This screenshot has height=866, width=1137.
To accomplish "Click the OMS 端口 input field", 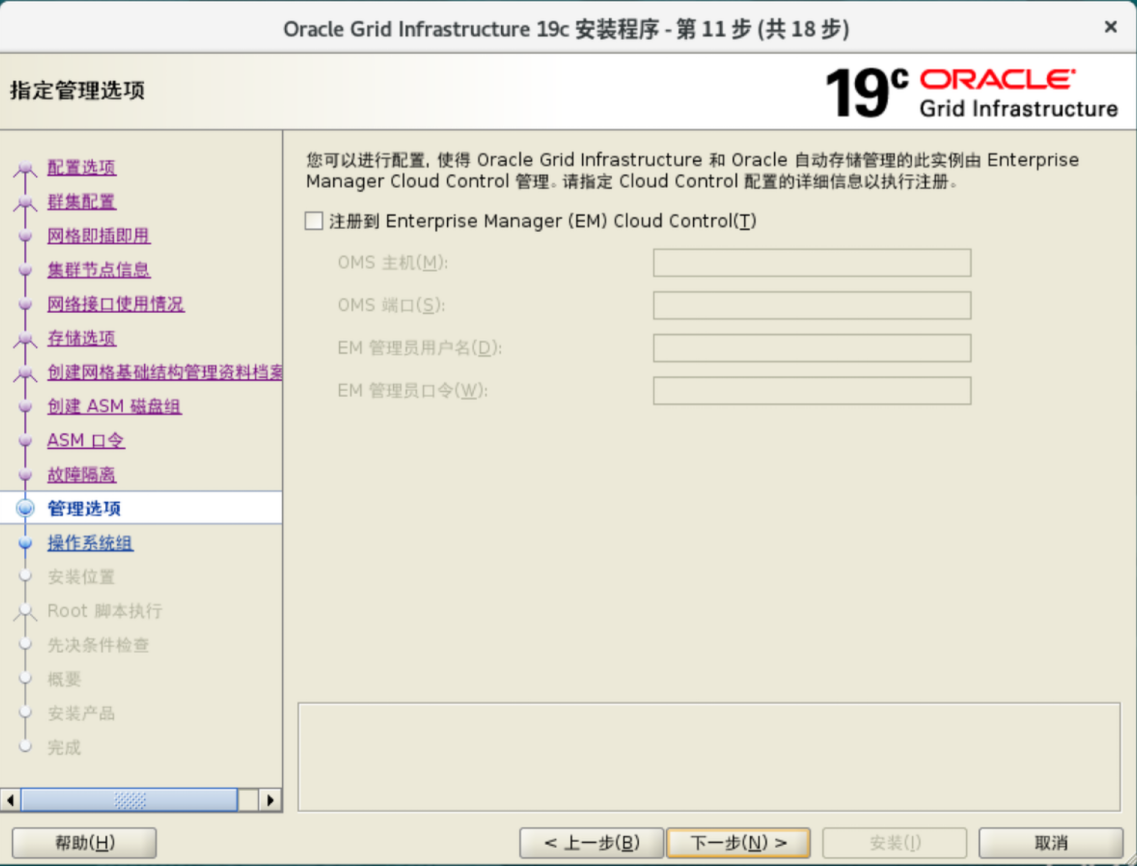I will [x=811, y=305].
